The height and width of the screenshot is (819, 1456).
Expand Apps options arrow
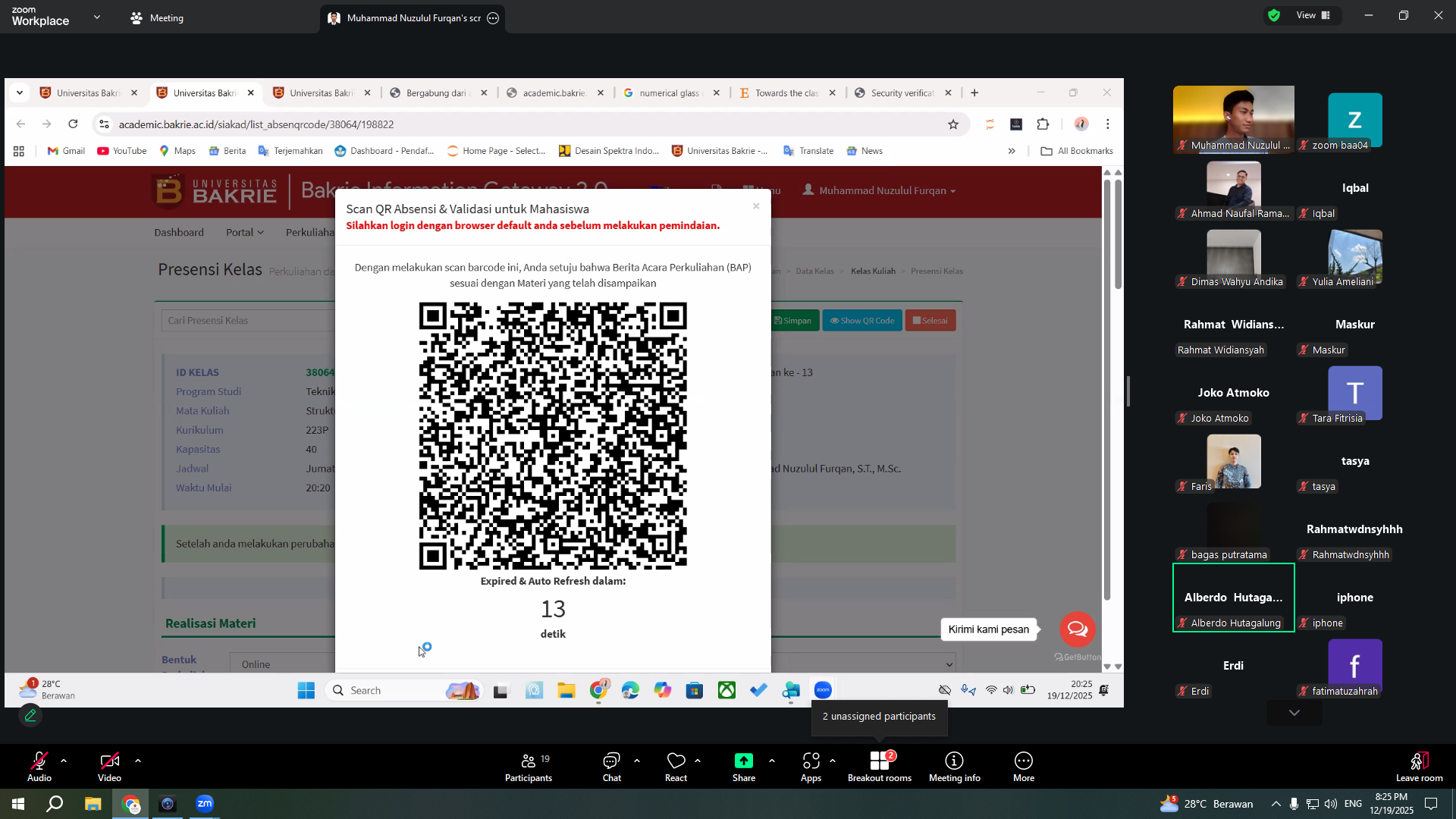point(833,760)
